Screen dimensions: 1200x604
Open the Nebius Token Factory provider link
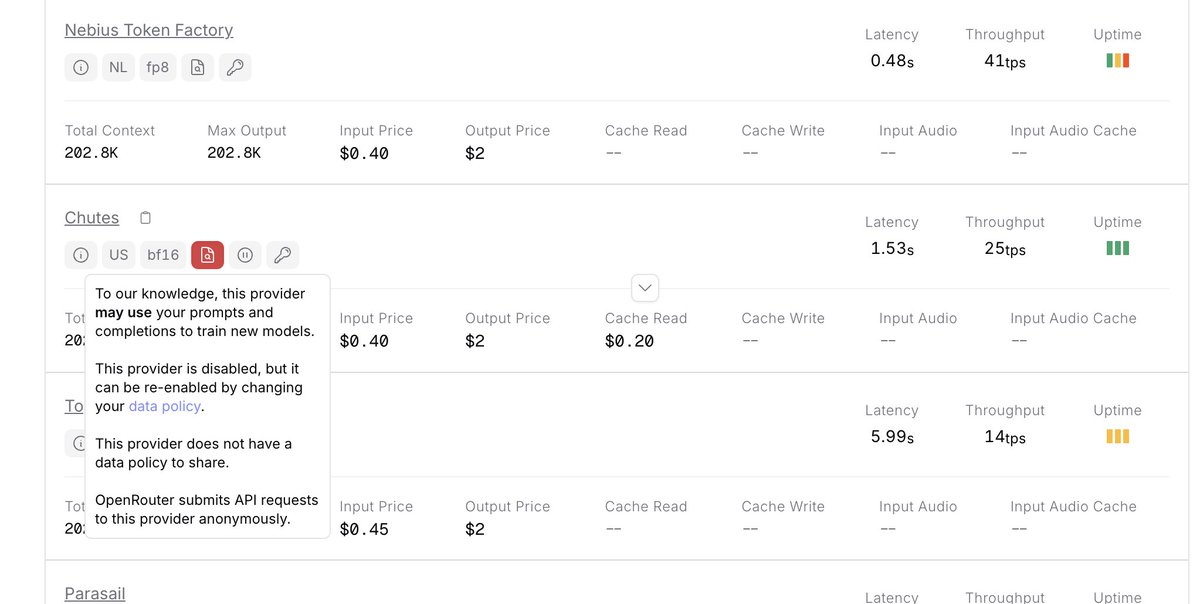click(x=149, y=30)
